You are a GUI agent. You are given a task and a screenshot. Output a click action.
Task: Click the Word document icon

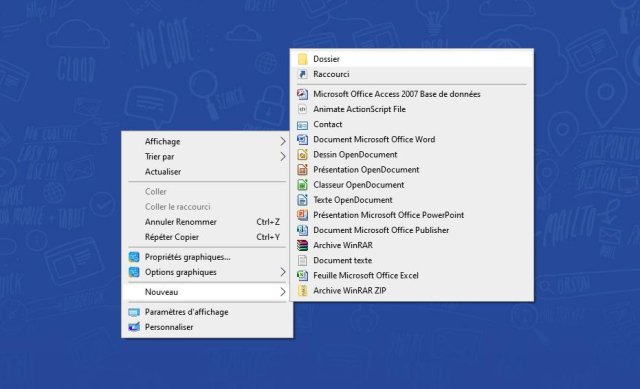[302, 140]
